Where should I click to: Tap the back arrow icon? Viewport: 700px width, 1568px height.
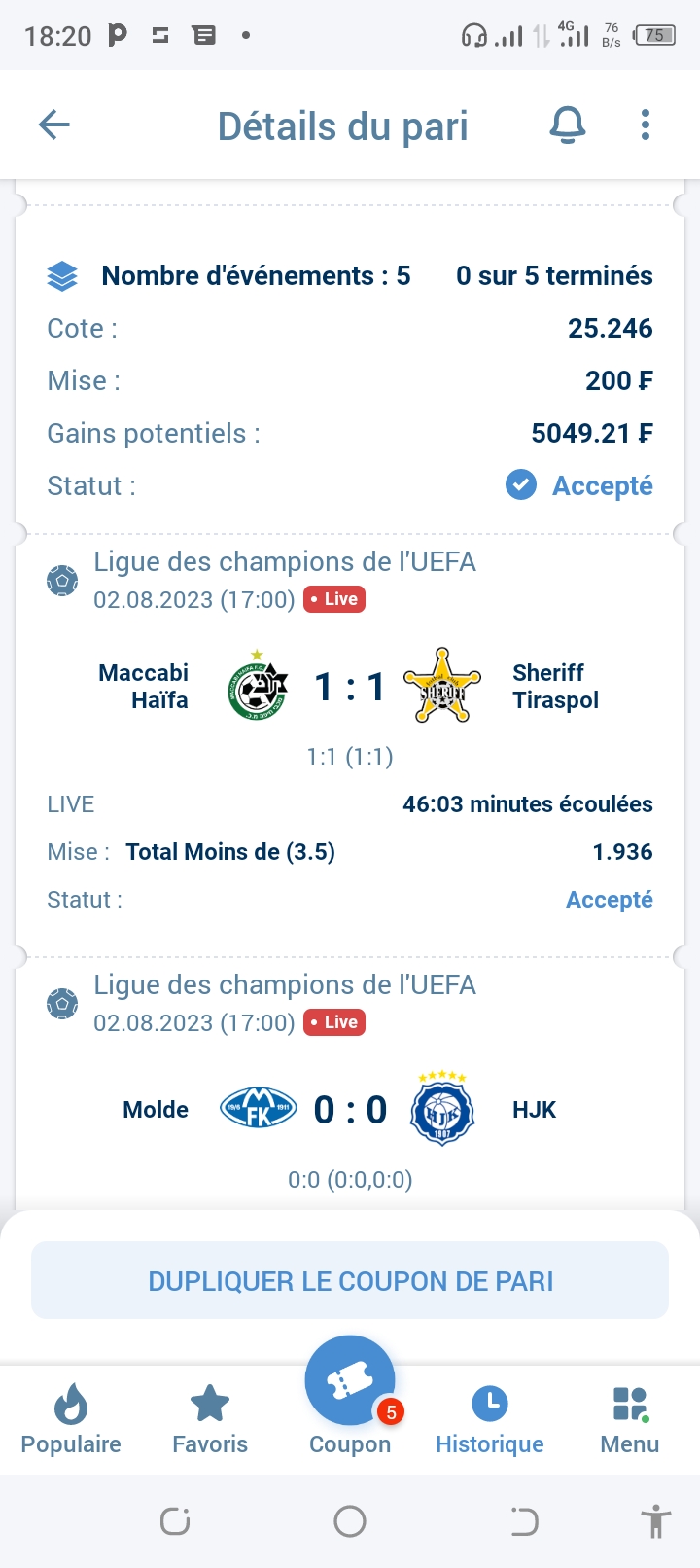click(x=54, y=125)
